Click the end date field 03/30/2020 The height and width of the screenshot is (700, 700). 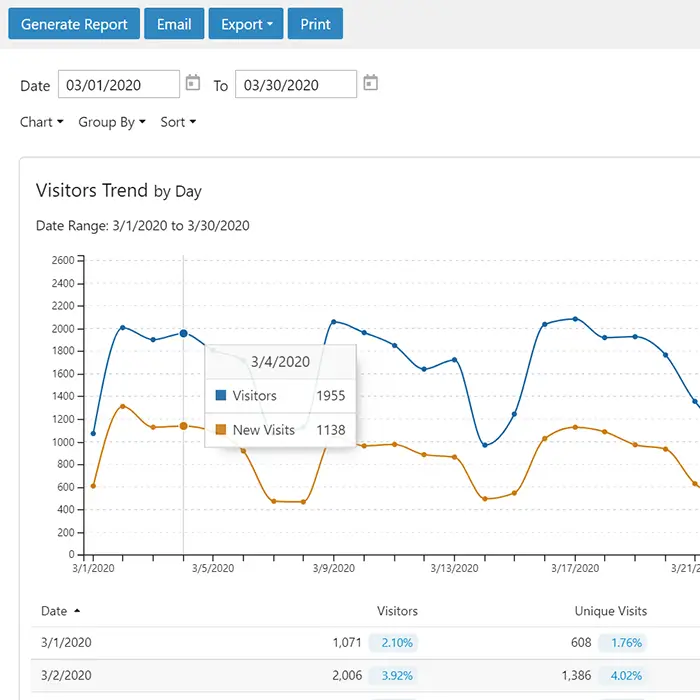295,85
